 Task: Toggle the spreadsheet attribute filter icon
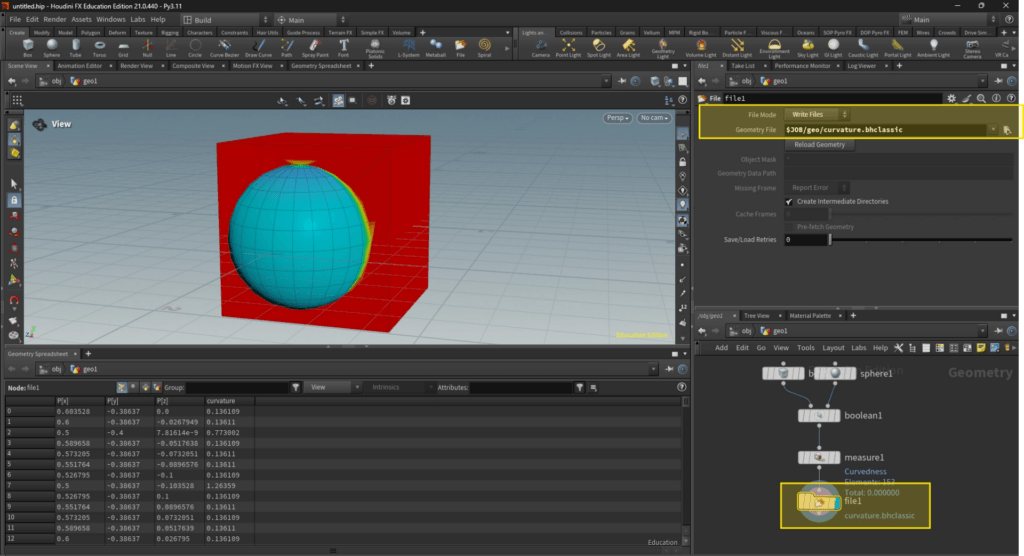point(579,387)
